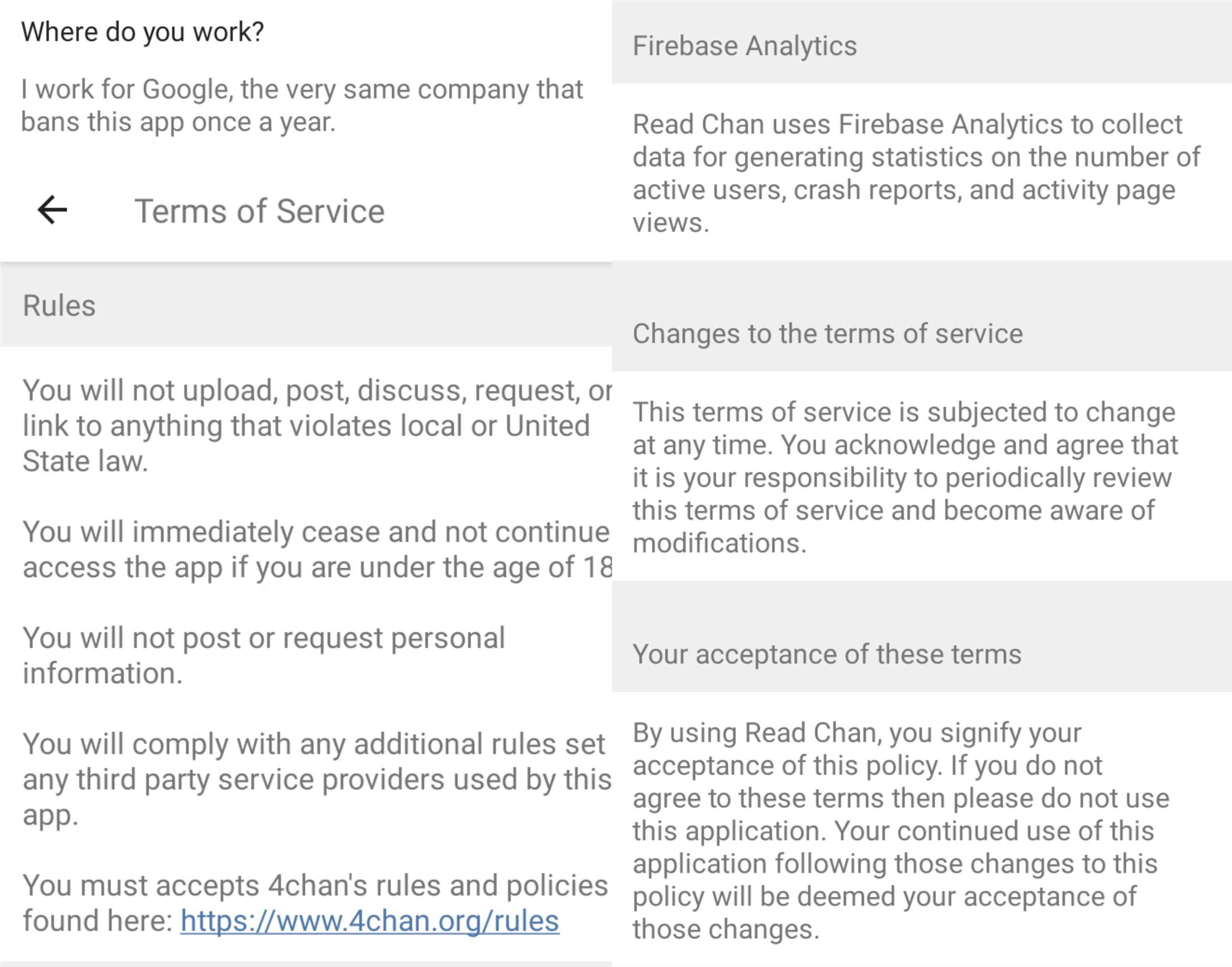
Task: Click the under the age of 18 rule
Action: (x=316, y=549)
